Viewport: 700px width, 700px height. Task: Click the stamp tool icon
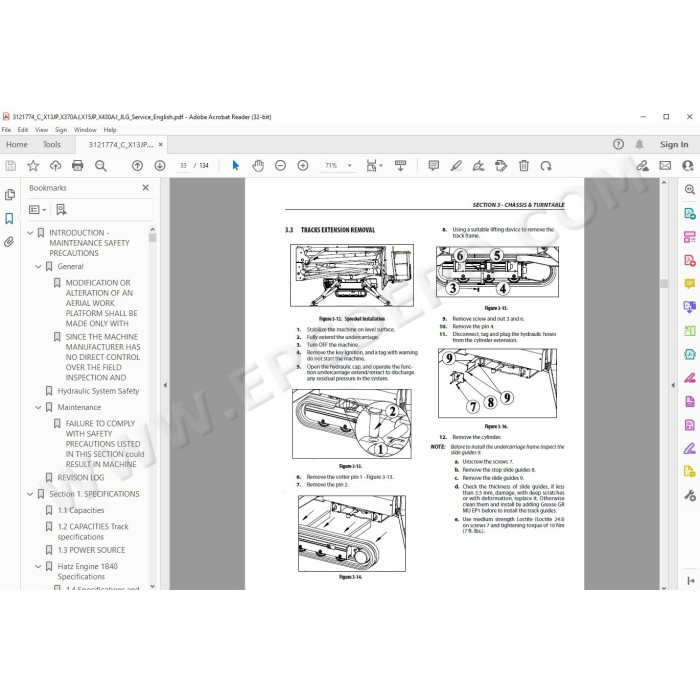click(501, 166)
